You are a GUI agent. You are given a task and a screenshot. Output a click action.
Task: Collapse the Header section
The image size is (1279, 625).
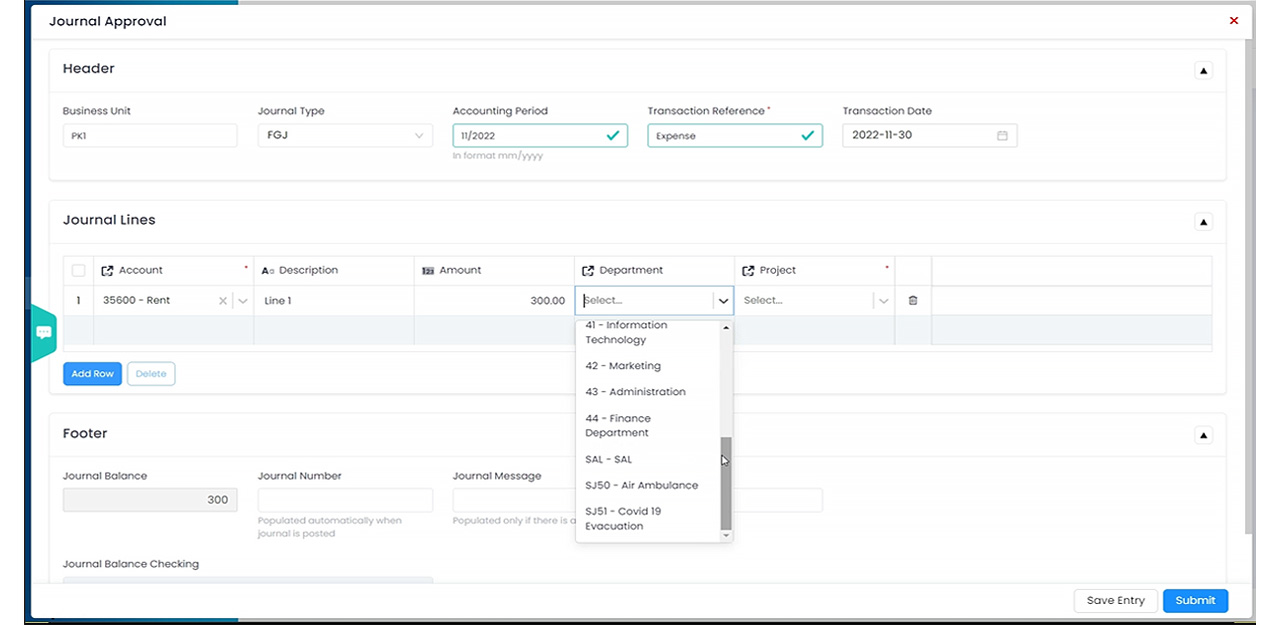point(1203,70)
